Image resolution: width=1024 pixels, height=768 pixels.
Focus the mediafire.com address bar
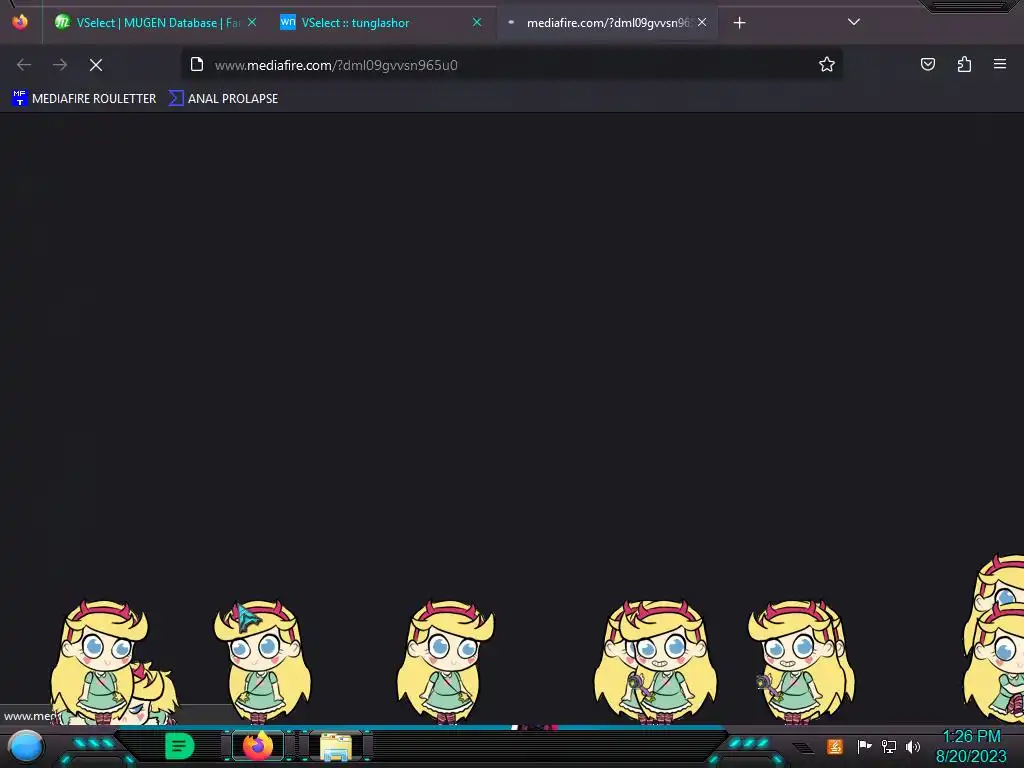tap(509, 65)
